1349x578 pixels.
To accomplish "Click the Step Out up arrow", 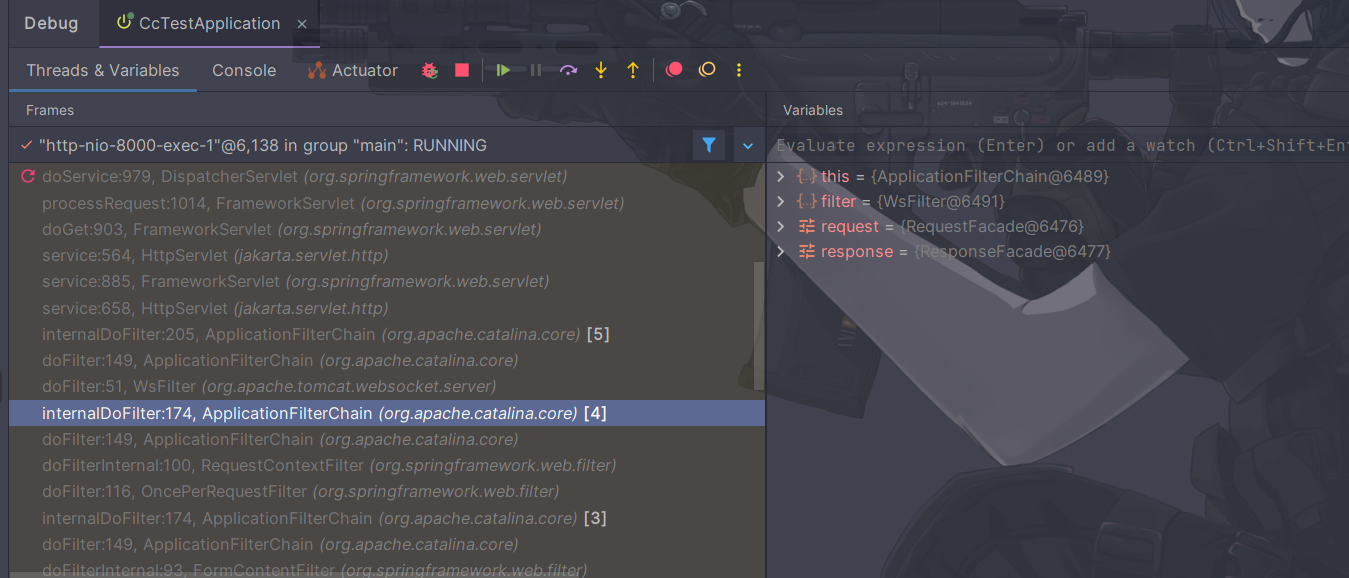I will click(633, 70).
